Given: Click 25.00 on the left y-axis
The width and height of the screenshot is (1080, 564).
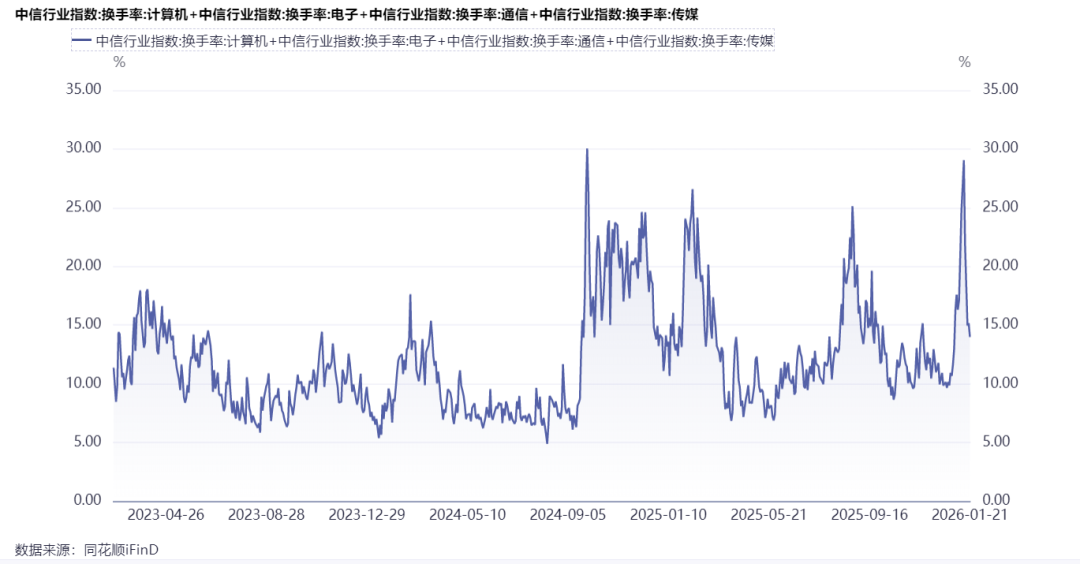Looking at the screenshot, I should click(83, 207).
